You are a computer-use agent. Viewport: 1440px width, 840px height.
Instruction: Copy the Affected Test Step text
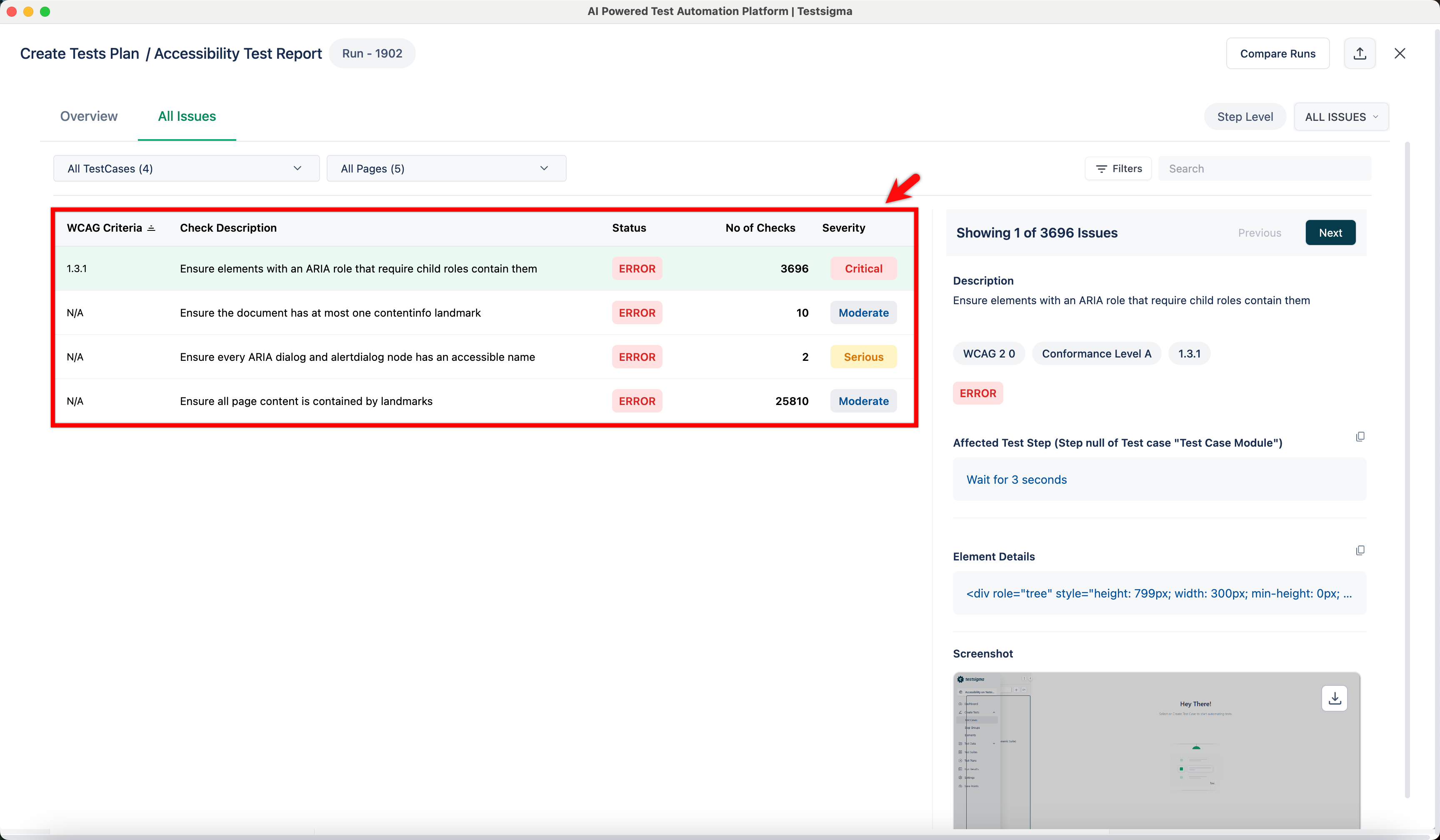[1360, 437]
